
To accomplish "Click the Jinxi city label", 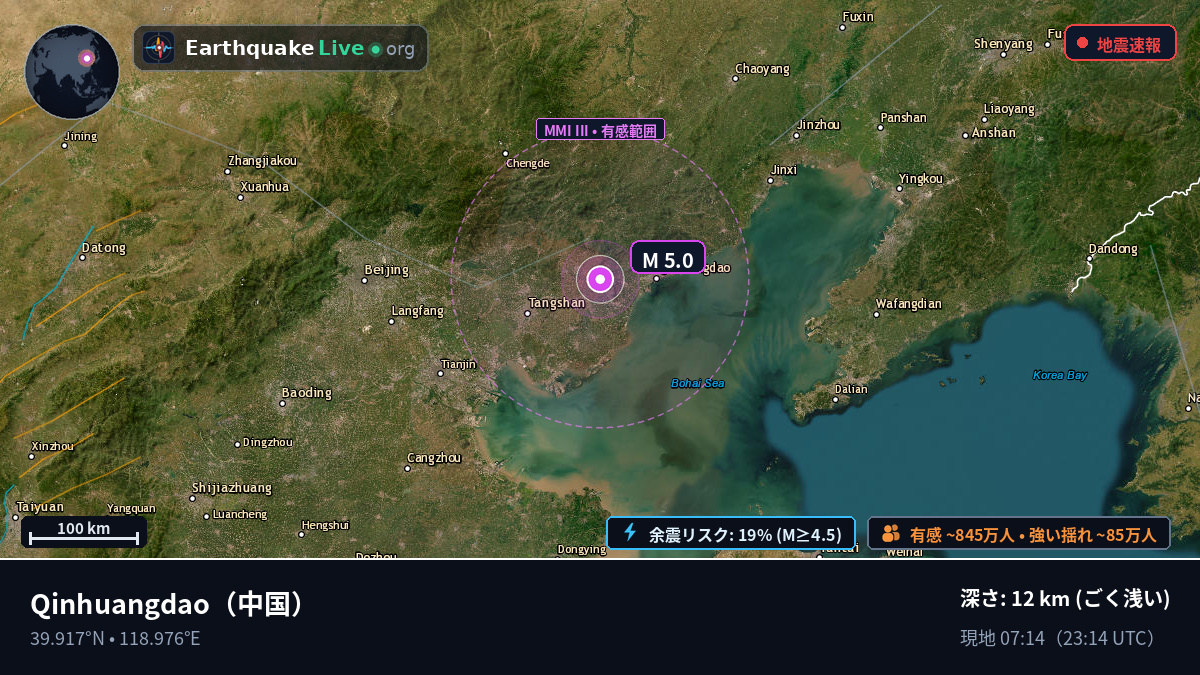I will 785,170.
